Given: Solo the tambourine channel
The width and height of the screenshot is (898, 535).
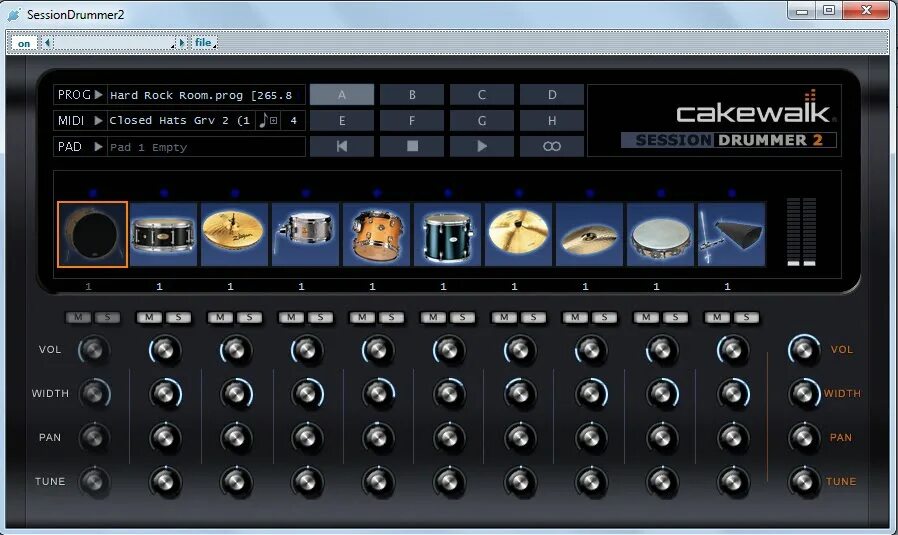Looking at the screenshot, I should [x=676, y=317].
